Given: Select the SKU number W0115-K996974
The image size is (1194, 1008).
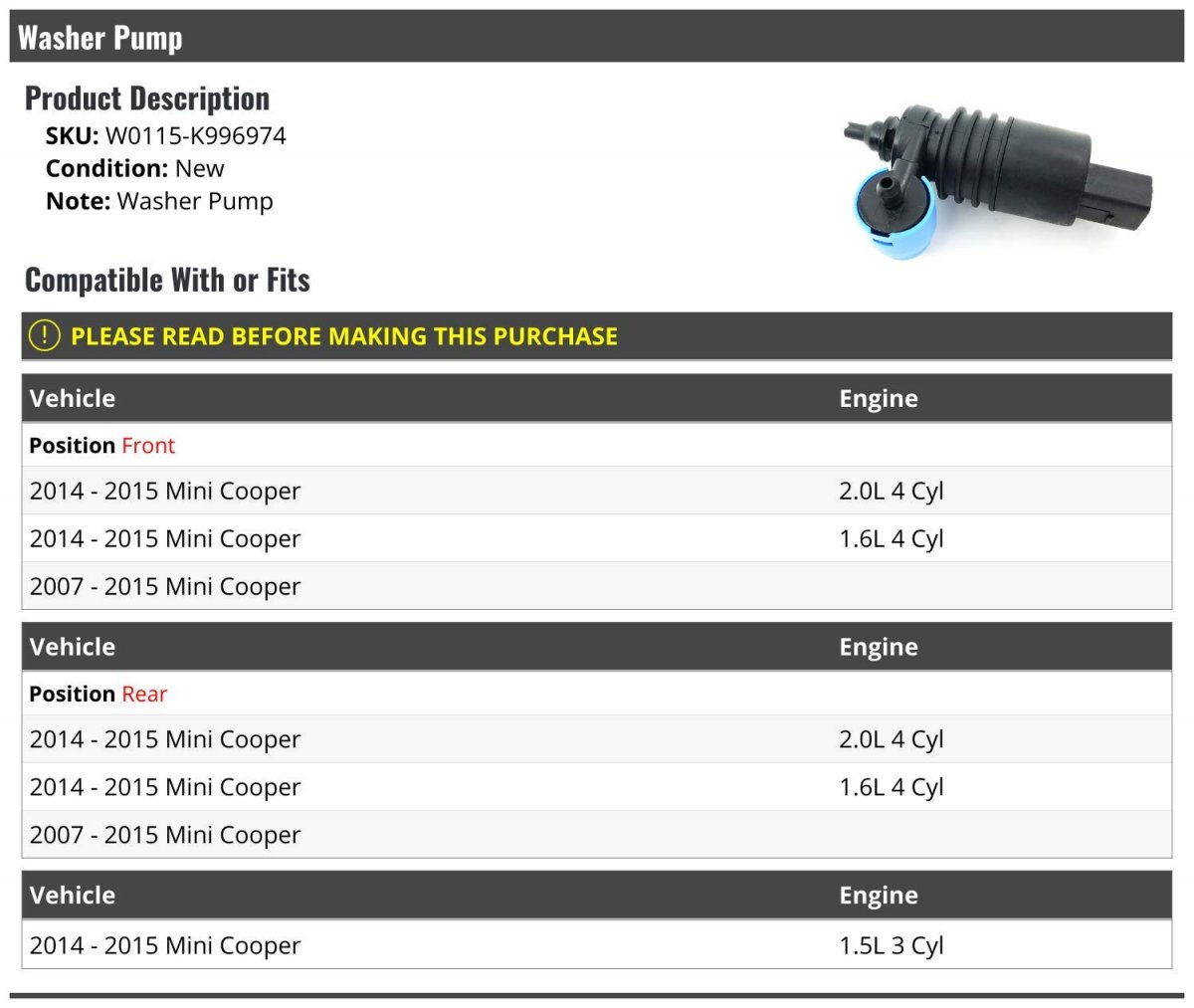Looking at the screenshot, I should [196, 135].
